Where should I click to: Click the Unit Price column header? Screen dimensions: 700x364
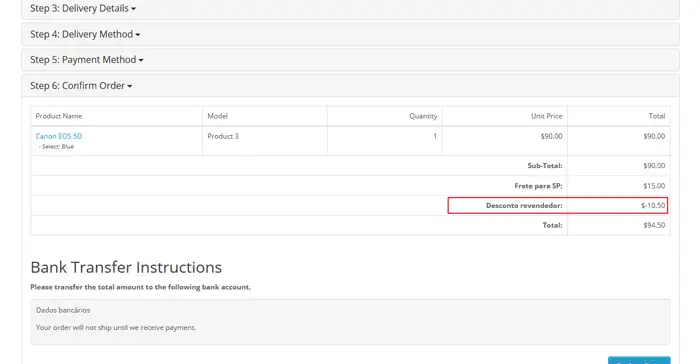[546, 116]
